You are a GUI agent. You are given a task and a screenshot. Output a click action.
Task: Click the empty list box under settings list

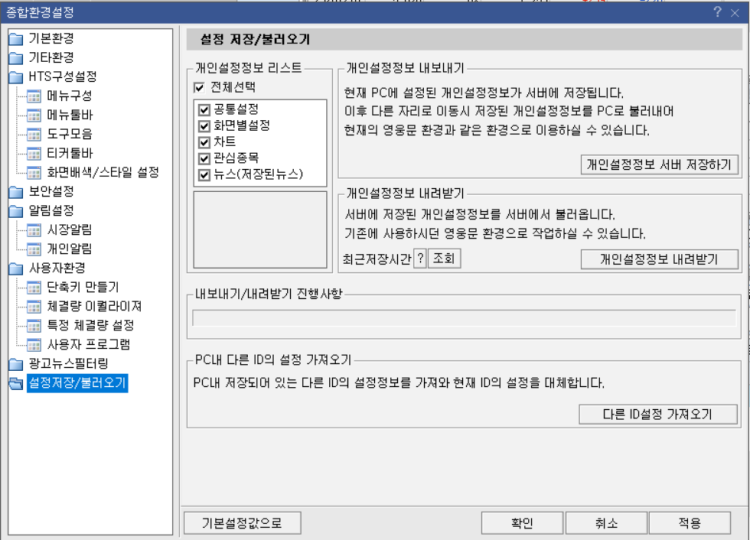[x=260, y=230]
